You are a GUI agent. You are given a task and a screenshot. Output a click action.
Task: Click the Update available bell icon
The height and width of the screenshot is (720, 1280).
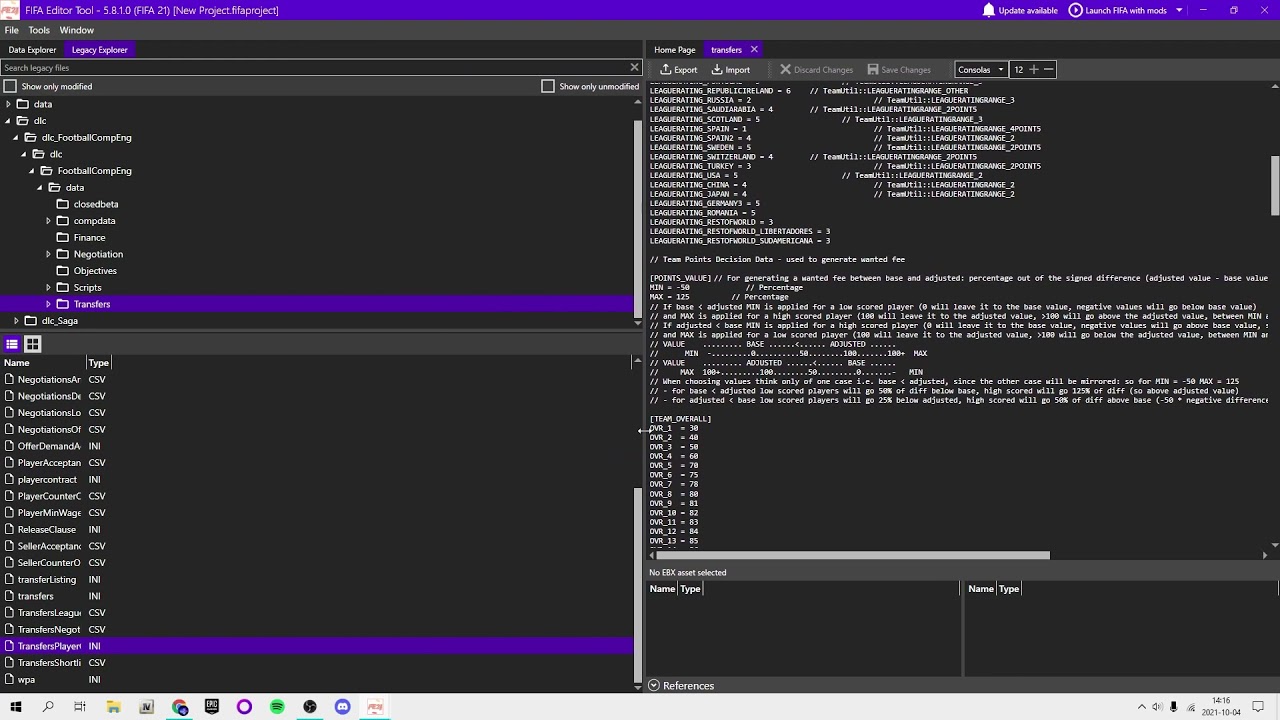pyautogui.click(x=989, y=10)
